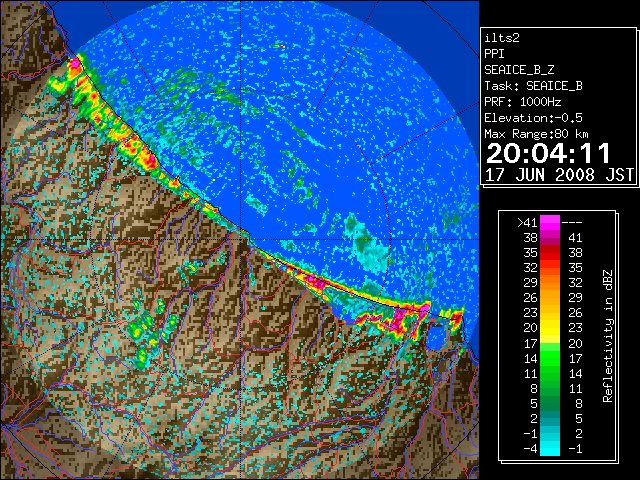Click the radar center where the crosshair lines meet
640x480 pixels.
tap(240, 239)
